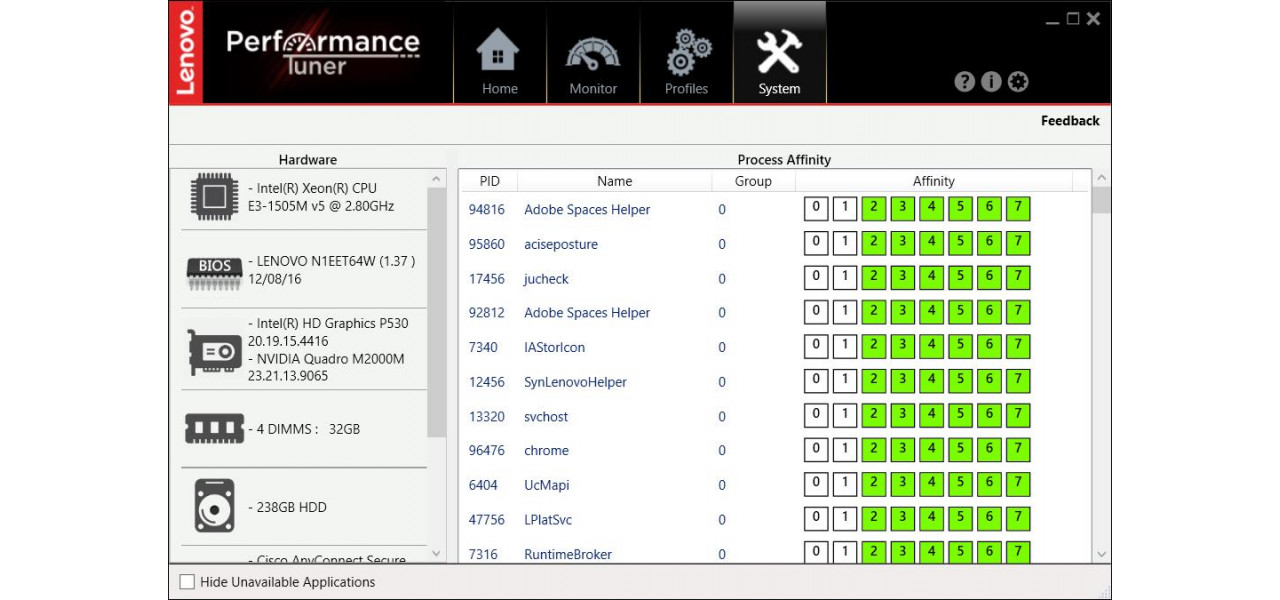Click process list scroll-down arrow
The height and width of the screenshot is (600, 1280).
tap(1101, 554)
